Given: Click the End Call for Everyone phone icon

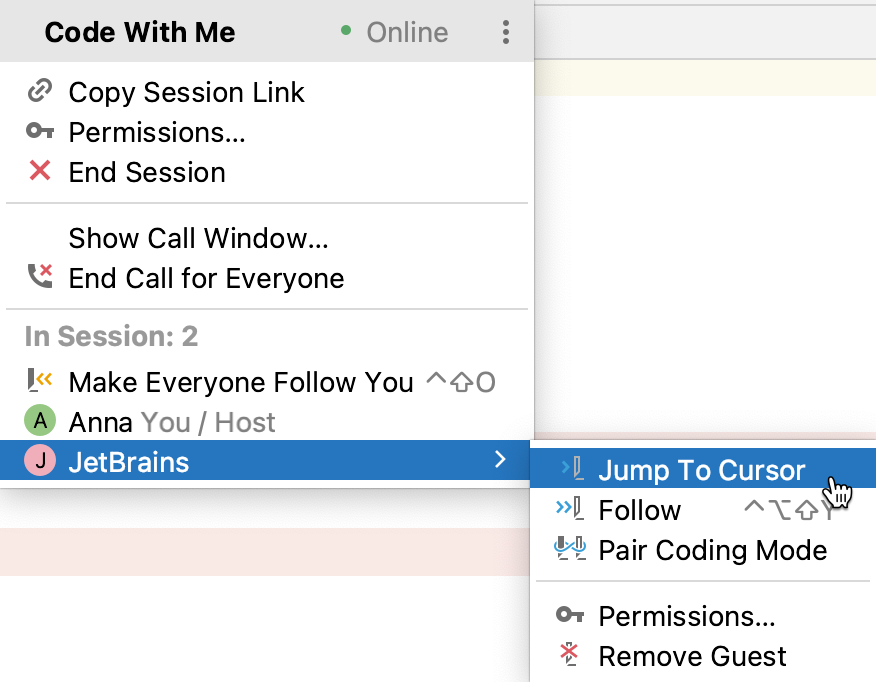Looking at the screenshot, I should pyautogui.click(x=39, y=277).
